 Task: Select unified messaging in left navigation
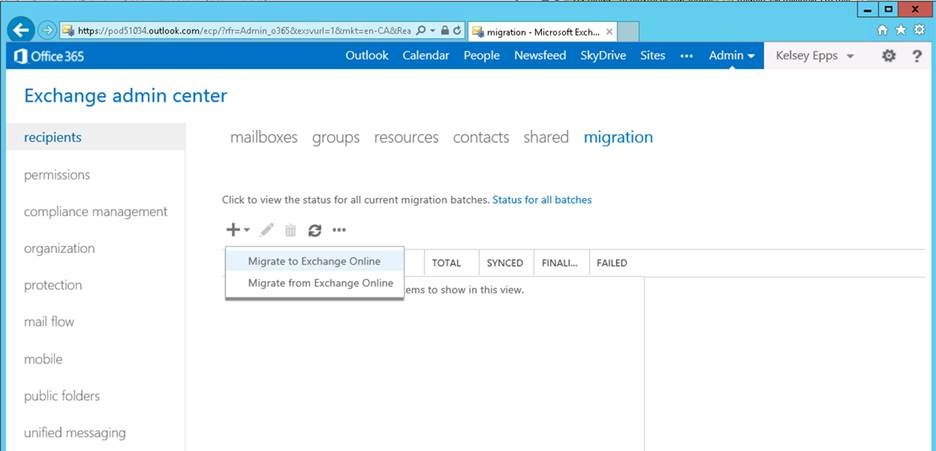(75, 433)
